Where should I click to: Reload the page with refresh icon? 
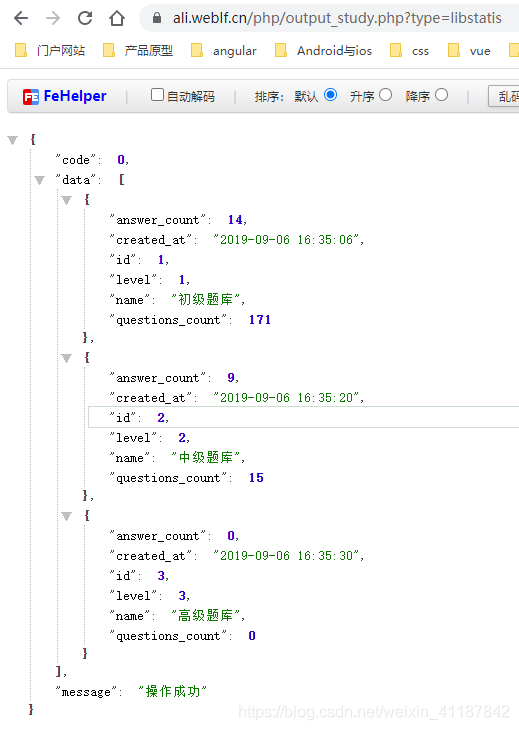click(x=85, y=18)
